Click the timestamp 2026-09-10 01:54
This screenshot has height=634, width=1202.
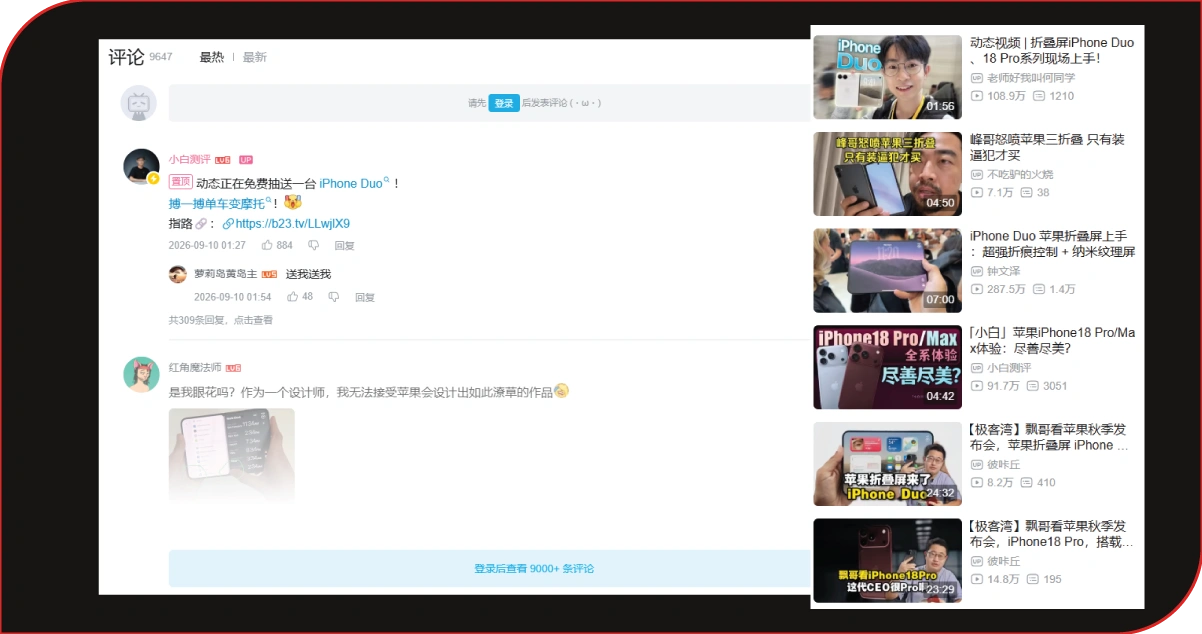[x=232, y=297]
